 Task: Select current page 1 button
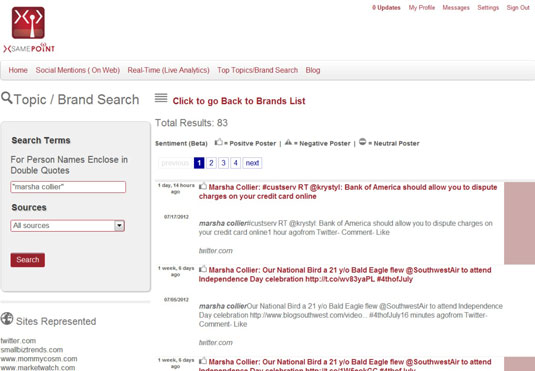(199, 163)
